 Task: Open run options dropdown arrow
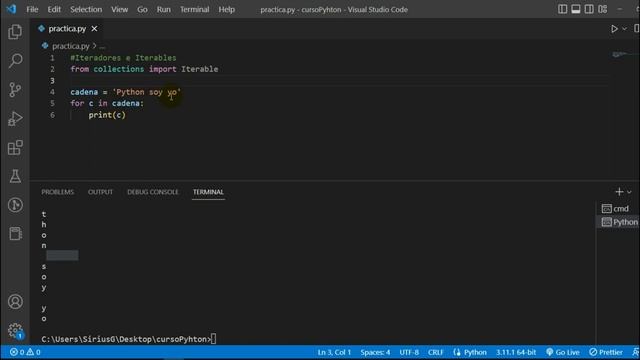(x=624, y=29)
